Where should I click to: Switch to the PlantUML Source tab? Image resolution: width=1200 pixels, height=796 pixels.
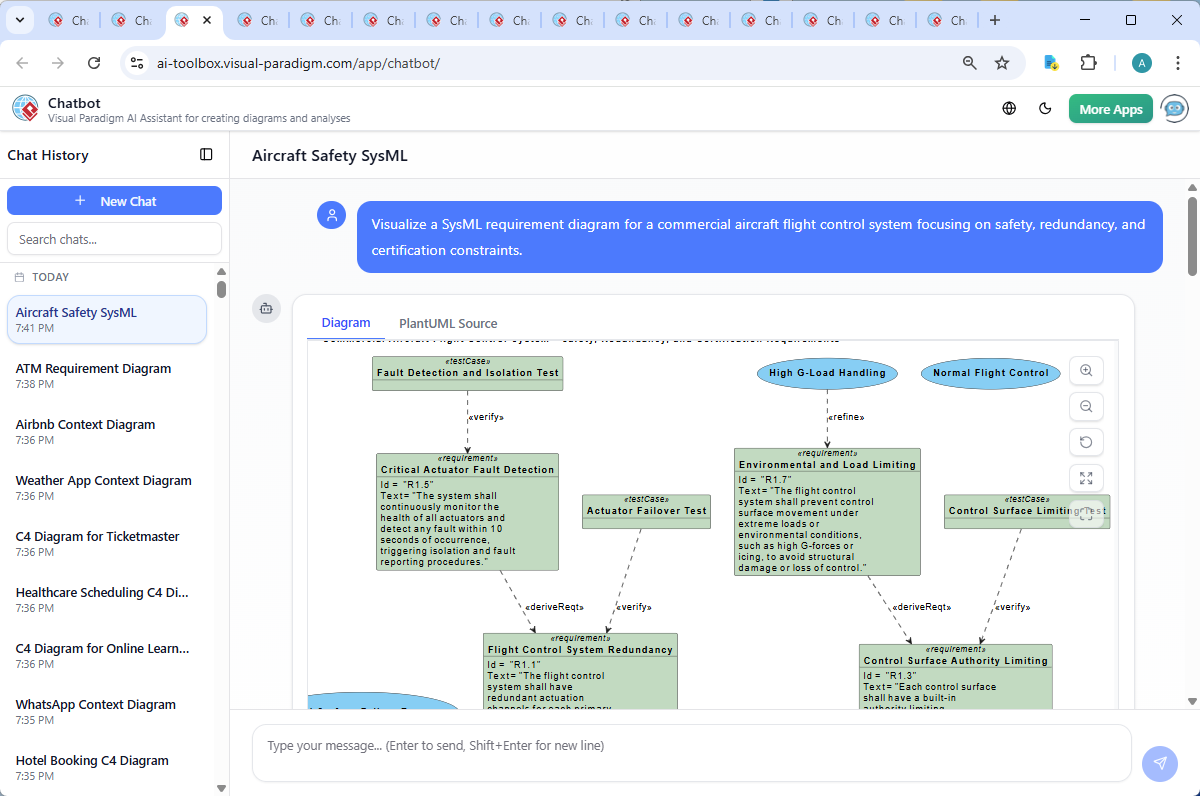[447, 323]
